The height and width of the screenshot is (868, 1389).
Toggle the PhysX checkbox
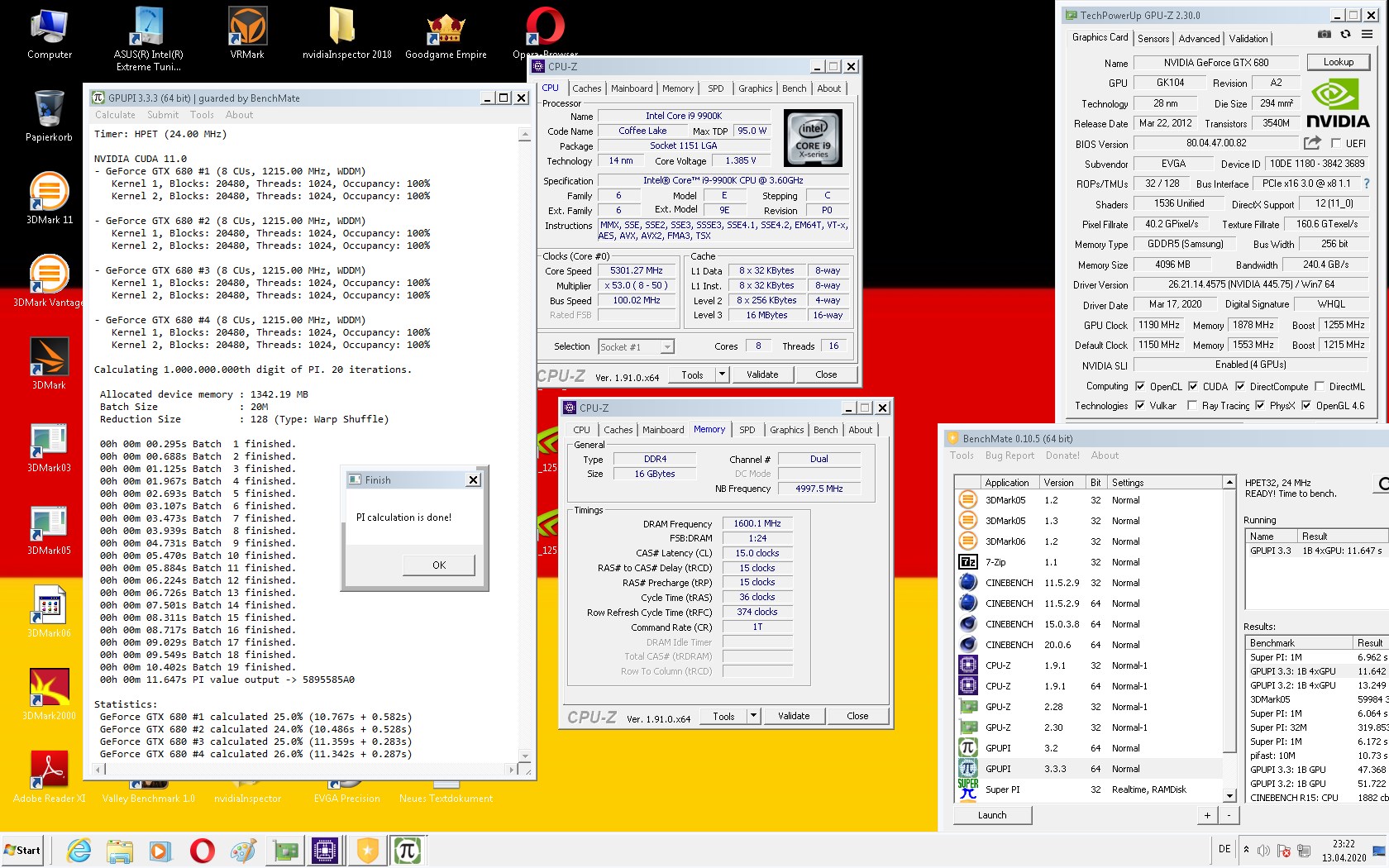(x=1259, y=405)
